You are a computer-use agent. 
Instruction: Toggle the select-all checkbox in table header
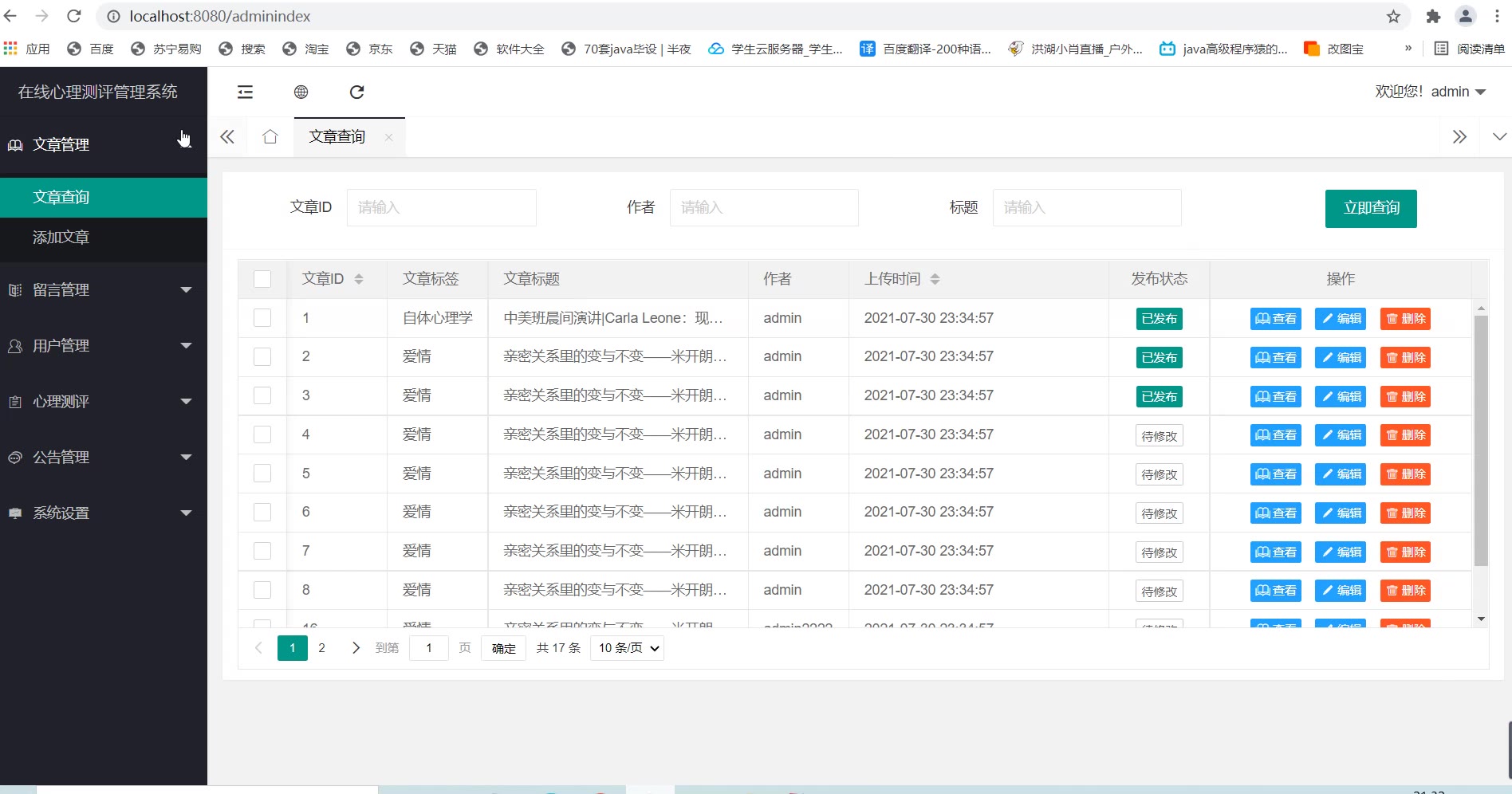click(262, 279)
